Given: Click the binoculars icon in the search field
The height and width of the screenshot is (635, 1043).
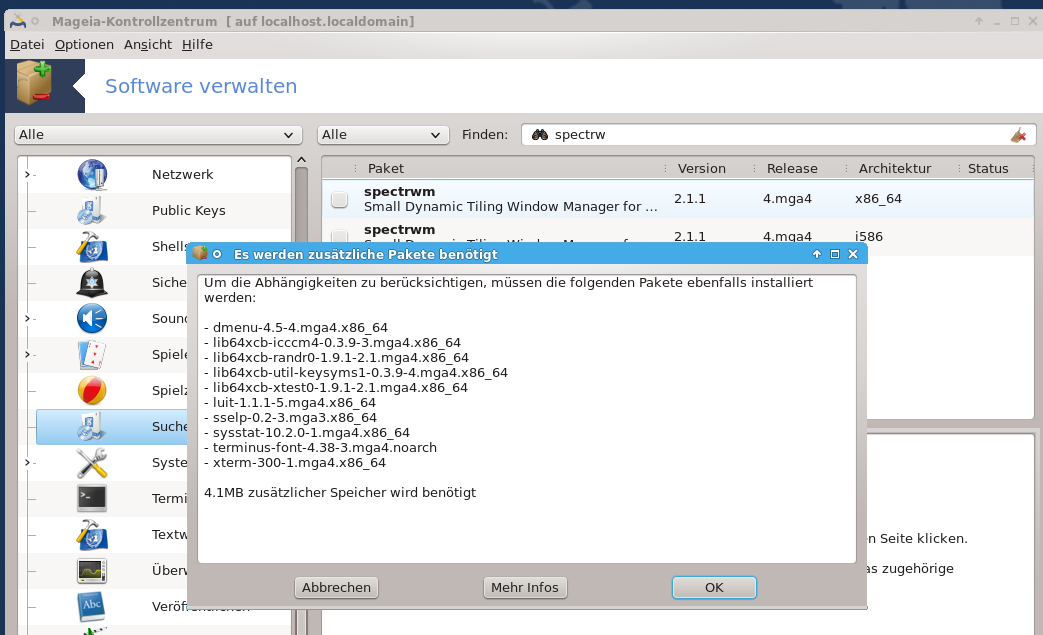Looking at the screenshot, I should point(539,135).
